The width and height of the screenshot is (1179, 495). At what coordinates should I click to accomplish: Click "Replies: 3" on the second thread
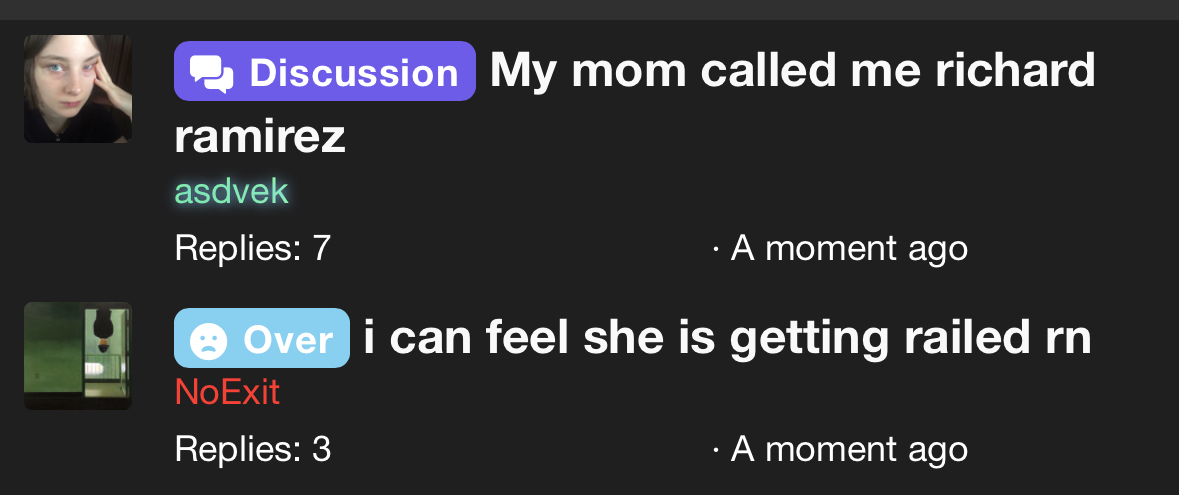(252, 448)
